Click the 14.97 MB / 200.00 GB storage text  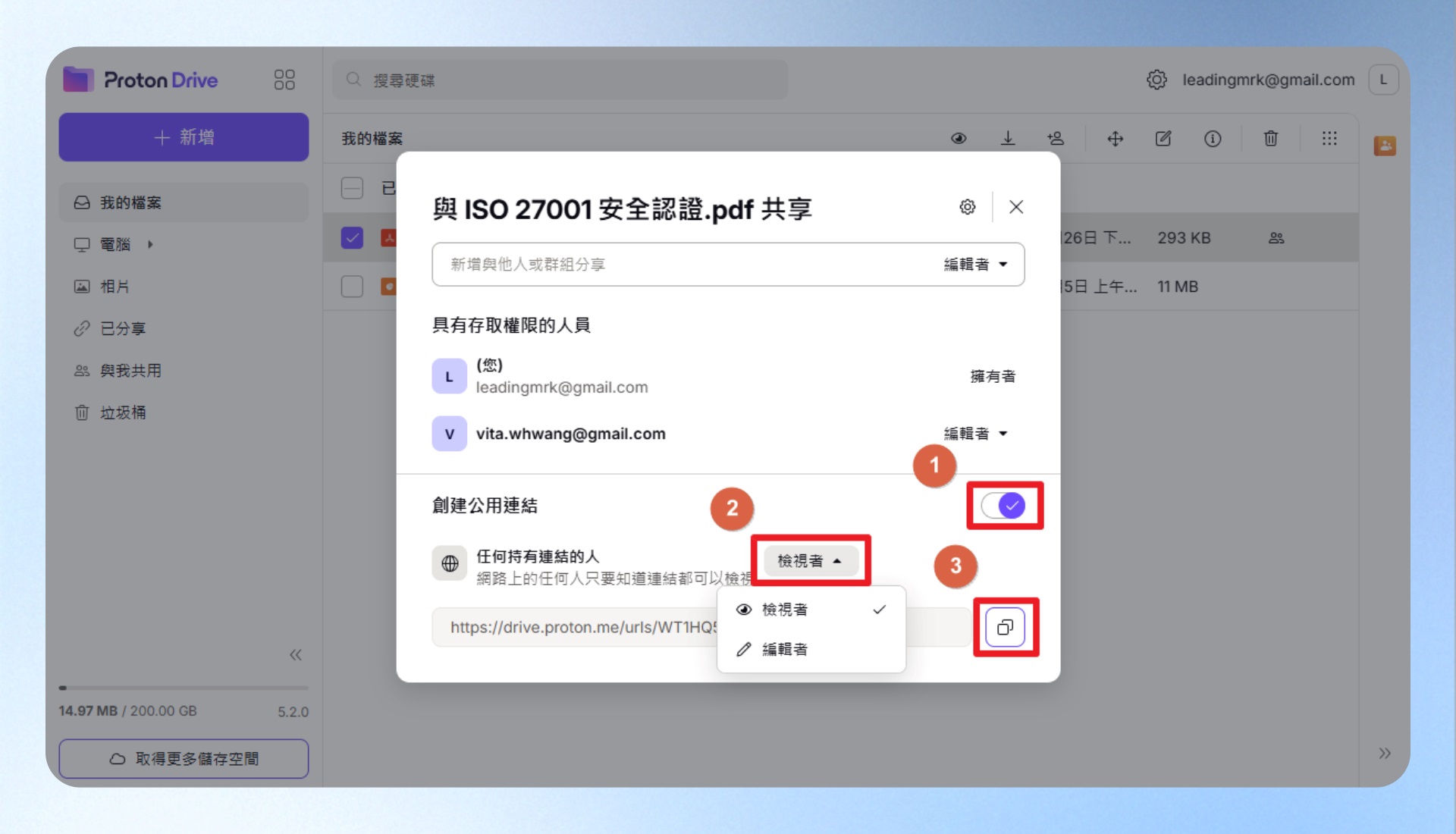[x=127, y=711]
